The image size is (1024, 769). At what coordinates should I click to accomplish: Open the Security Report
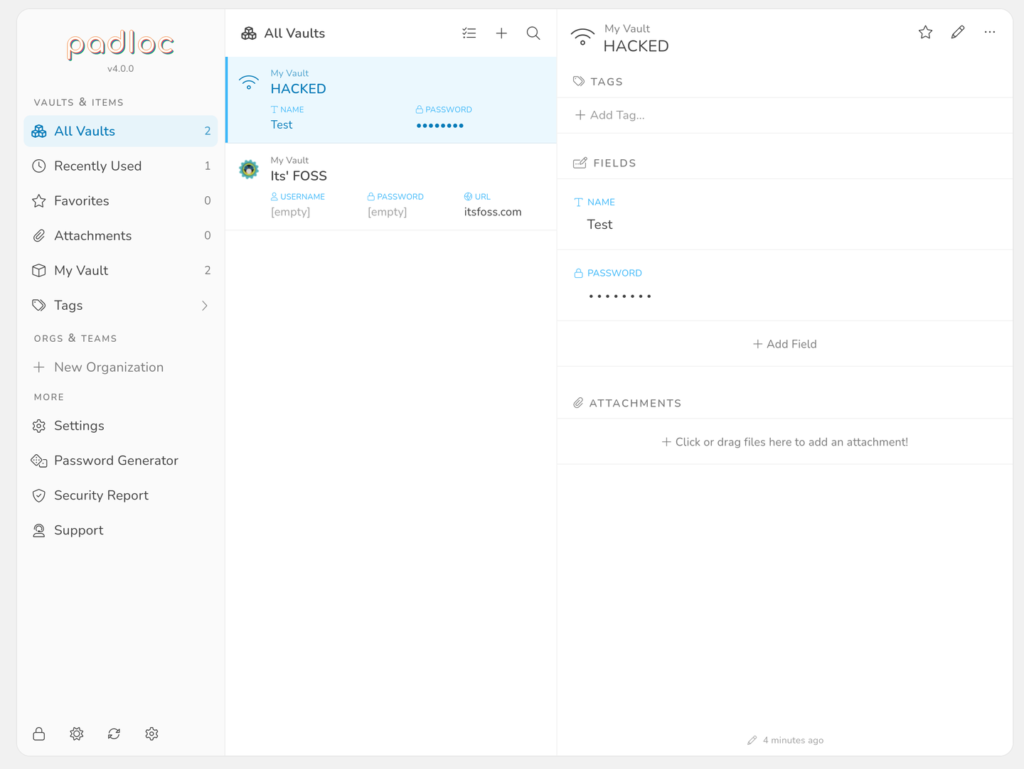pyautogui.click(x=121, y=495)
